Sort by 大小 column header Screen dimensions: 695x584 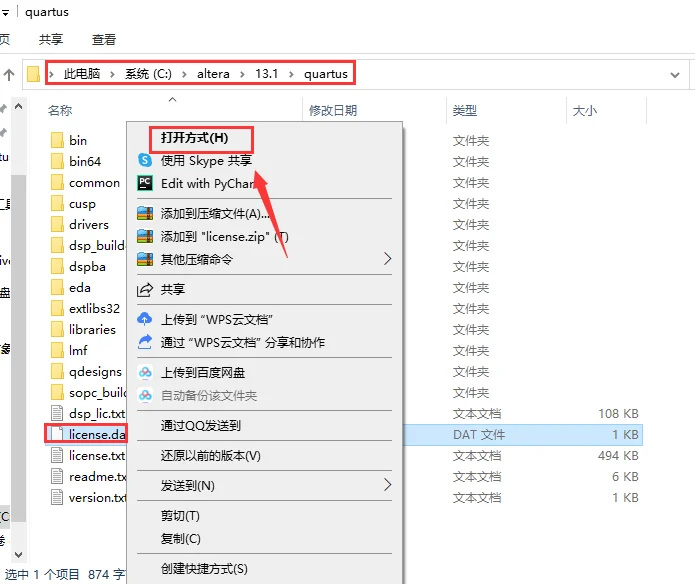(585, 110)
